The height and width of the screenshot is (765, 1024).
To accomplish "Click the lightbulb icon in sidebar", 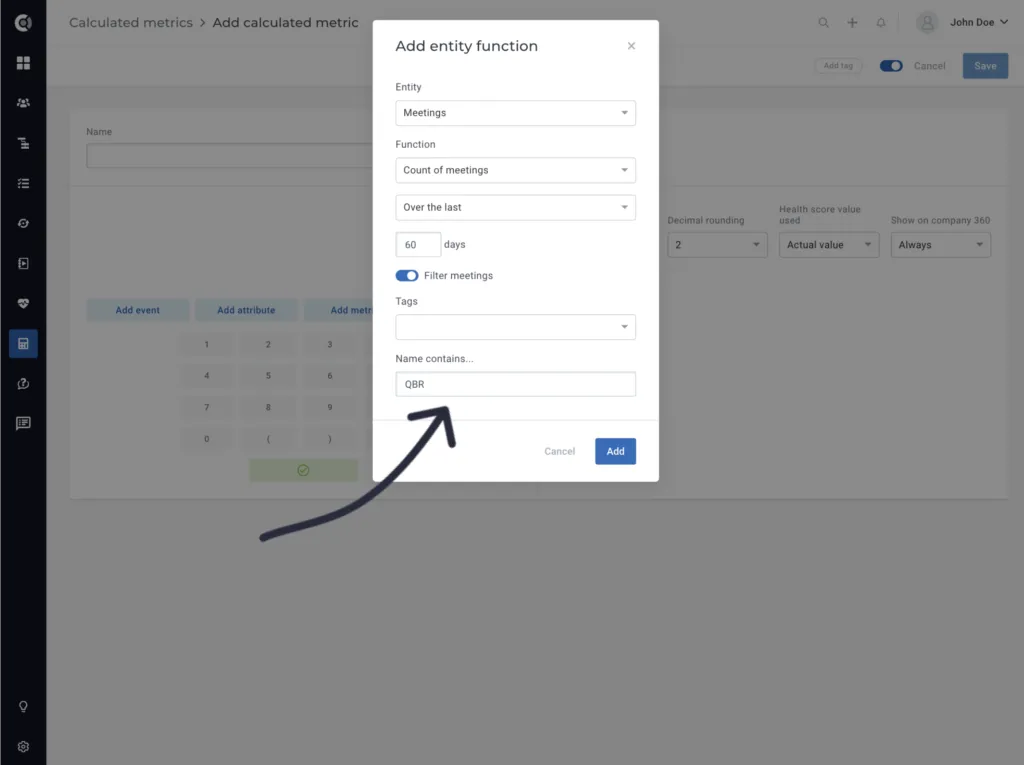I will coord(23,706).
